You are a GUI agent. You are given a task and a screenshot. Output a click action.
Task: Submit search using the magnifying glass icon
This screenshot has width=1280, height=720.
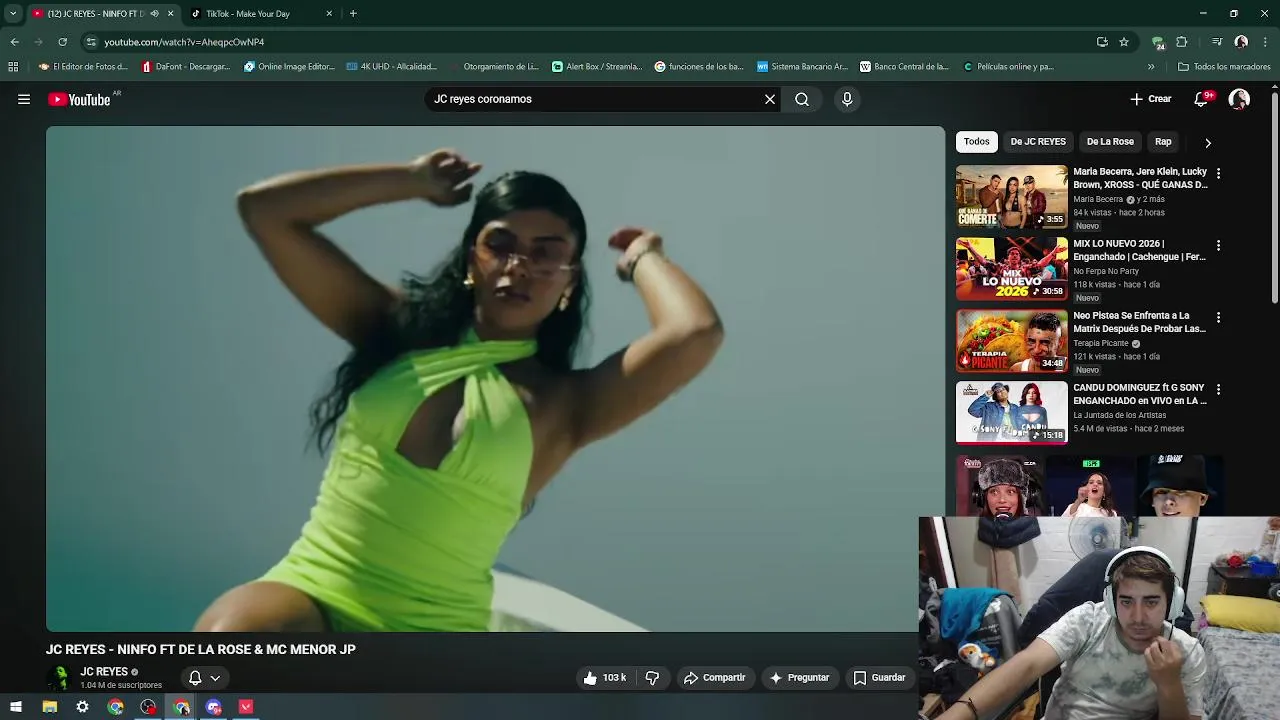coord(802,99)
